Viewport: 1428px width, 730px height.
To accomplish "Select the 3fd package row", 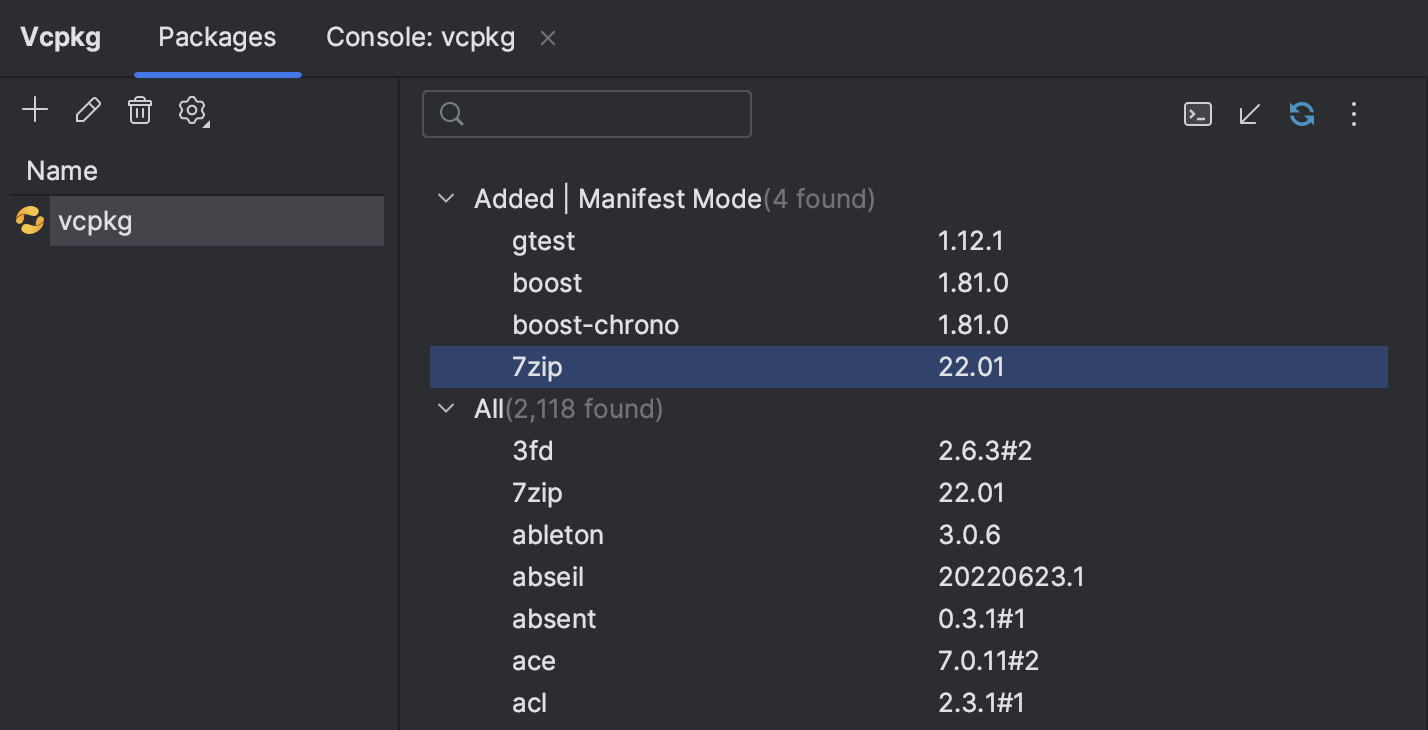I will coord(909,451).
